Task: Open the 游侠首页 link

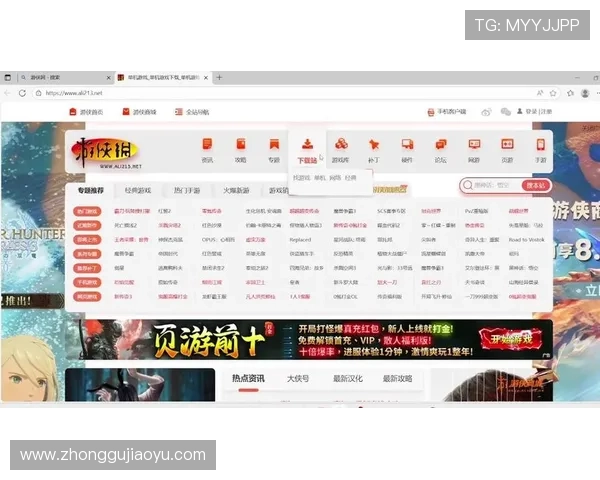Action: point(86,112)
